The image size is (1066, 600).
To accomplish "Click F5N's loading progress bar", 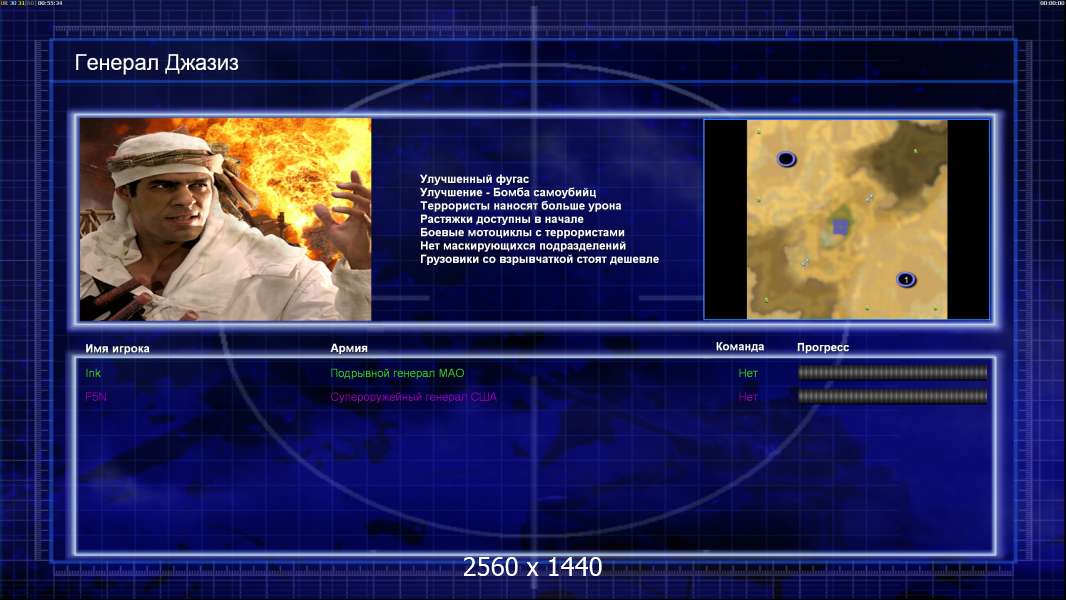I will (x=893, y=396).
